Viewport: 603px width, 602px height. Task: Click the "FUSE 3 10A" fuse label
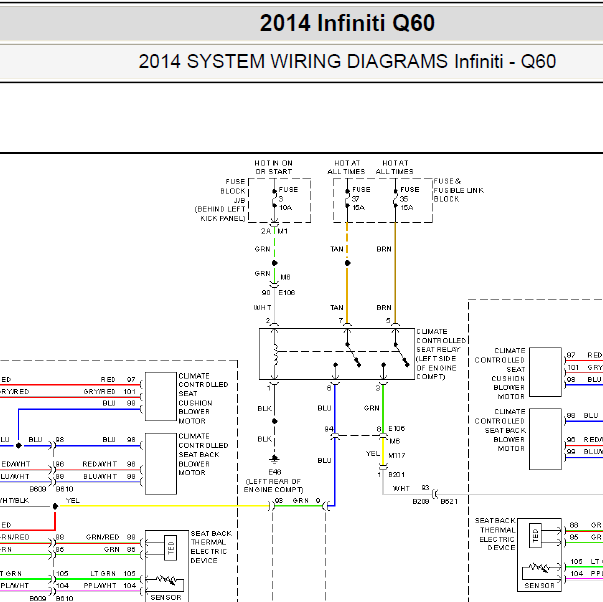click(288, 198)
